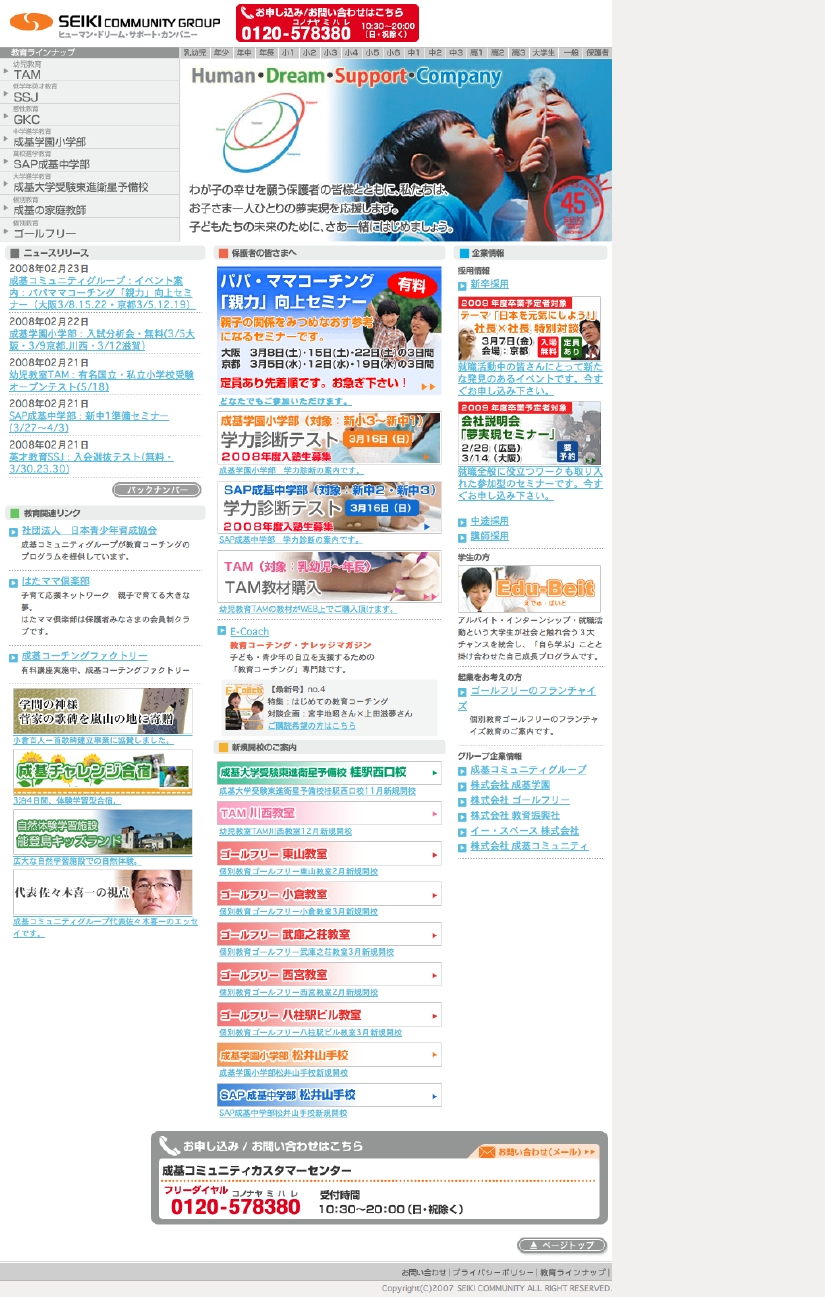
Task: Open the TAM 川西教室 button
Action: 329,813
